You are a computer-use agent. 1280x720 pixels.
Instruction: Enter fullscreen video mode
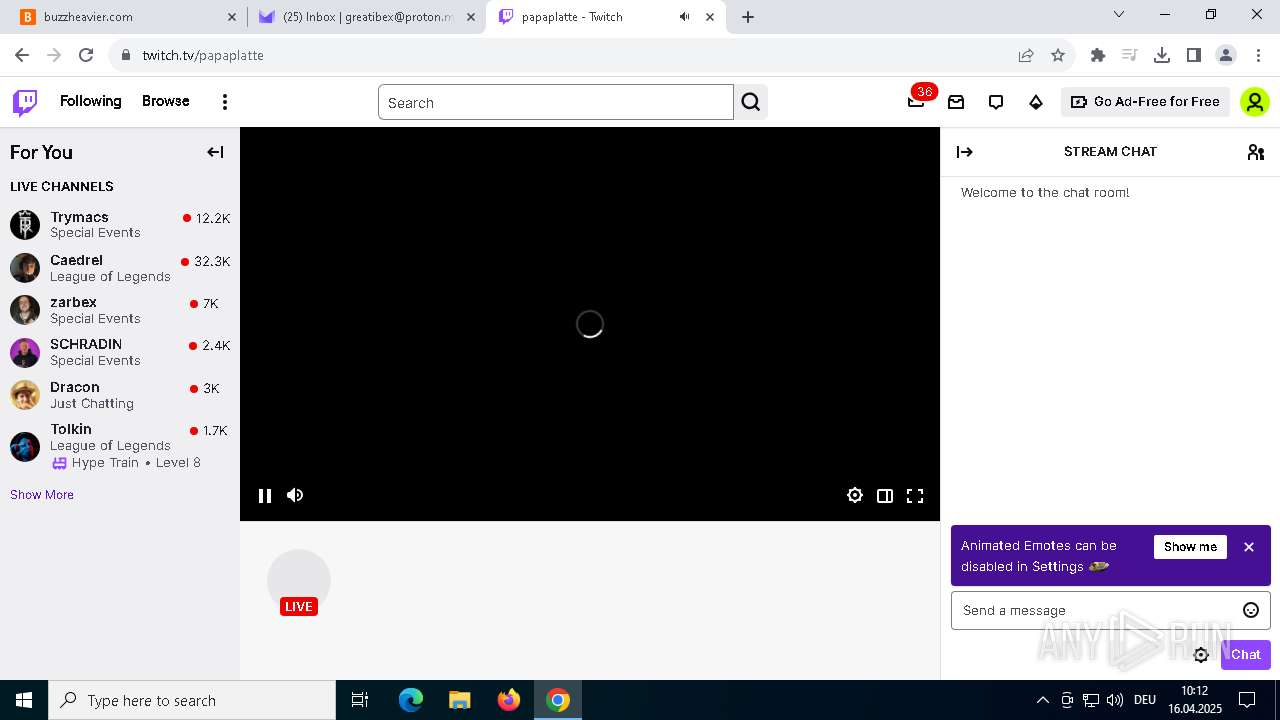click(x=915, y=495)
